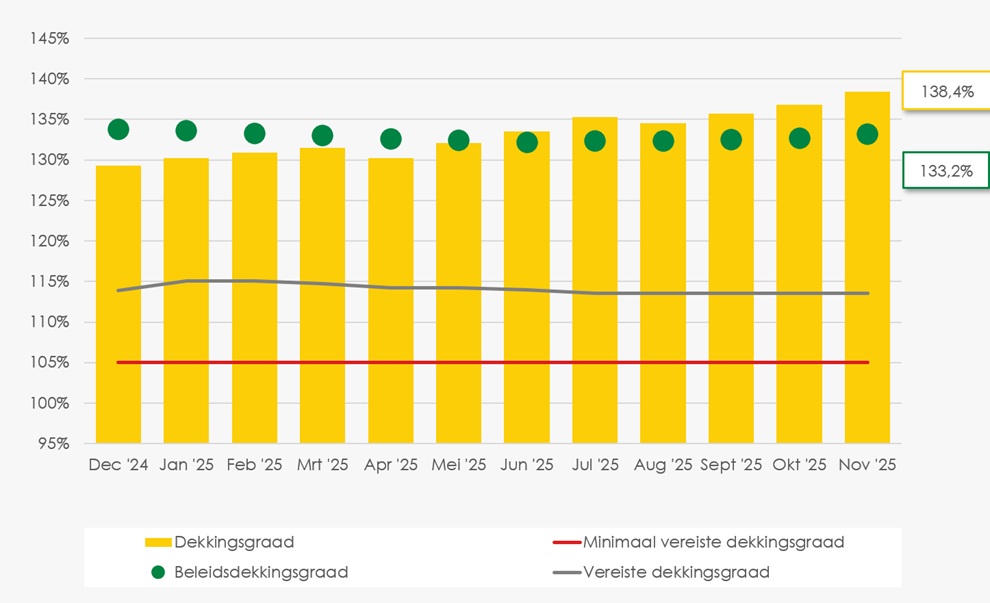The image size is (990, 603).
Task: Select the green dot on Nov '25 bar
Action: (x=867, y=134)
